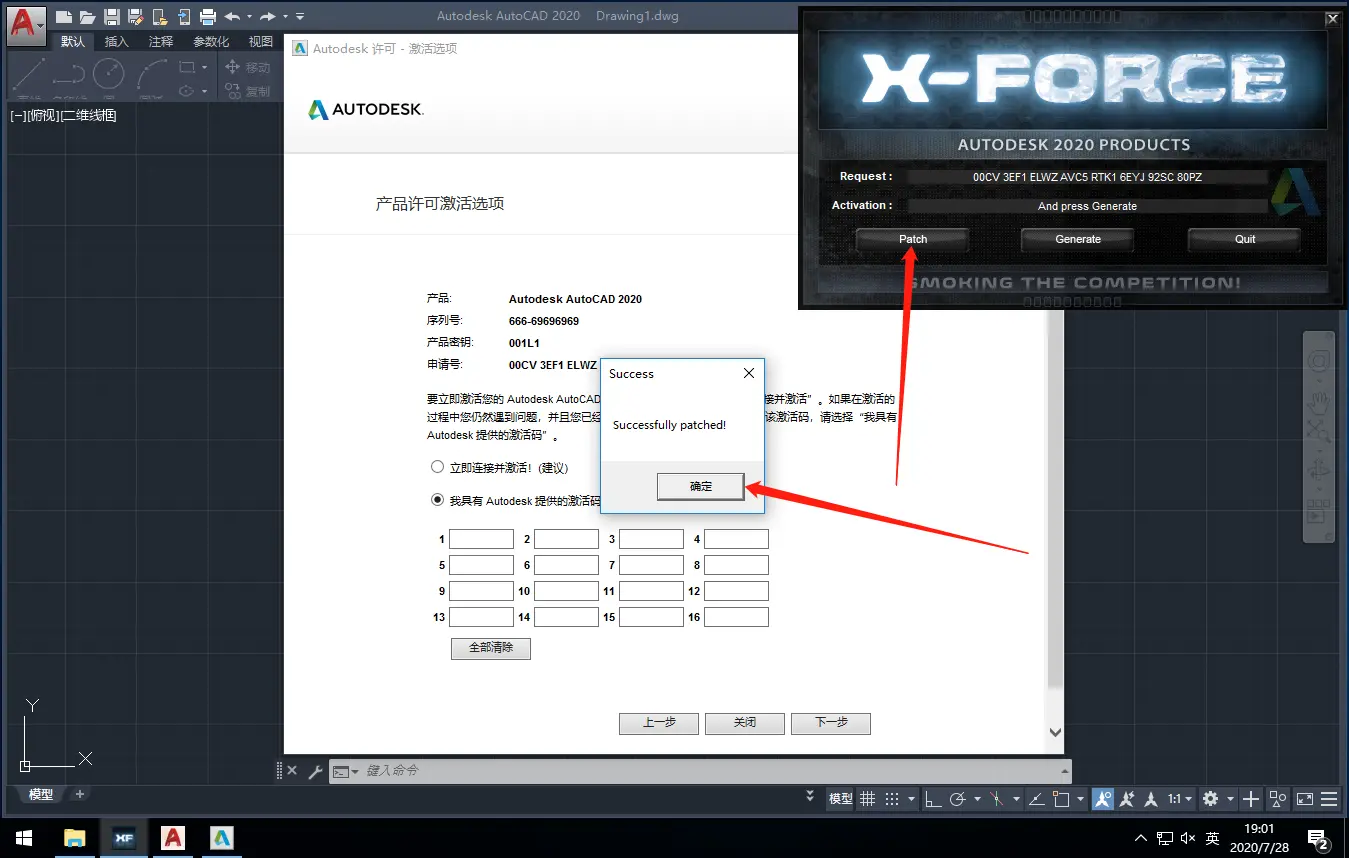Toggle ortho mode in status bar
Image resolution: width=1349 pixels, height=858 pixels.
933,799
